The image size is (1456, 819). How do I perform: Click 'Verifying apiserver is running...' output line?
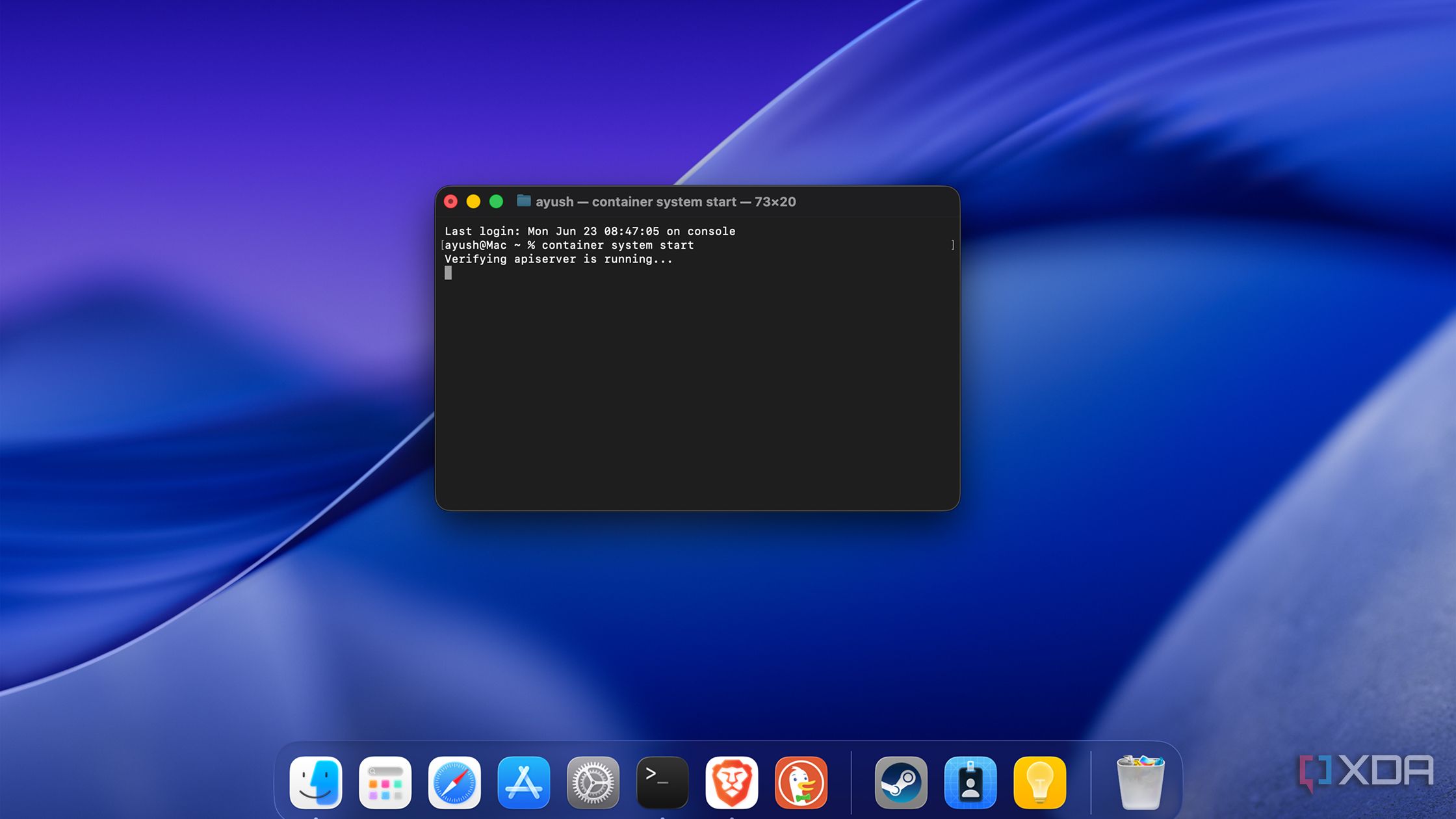pyautogui.click(x=558, y=259)
